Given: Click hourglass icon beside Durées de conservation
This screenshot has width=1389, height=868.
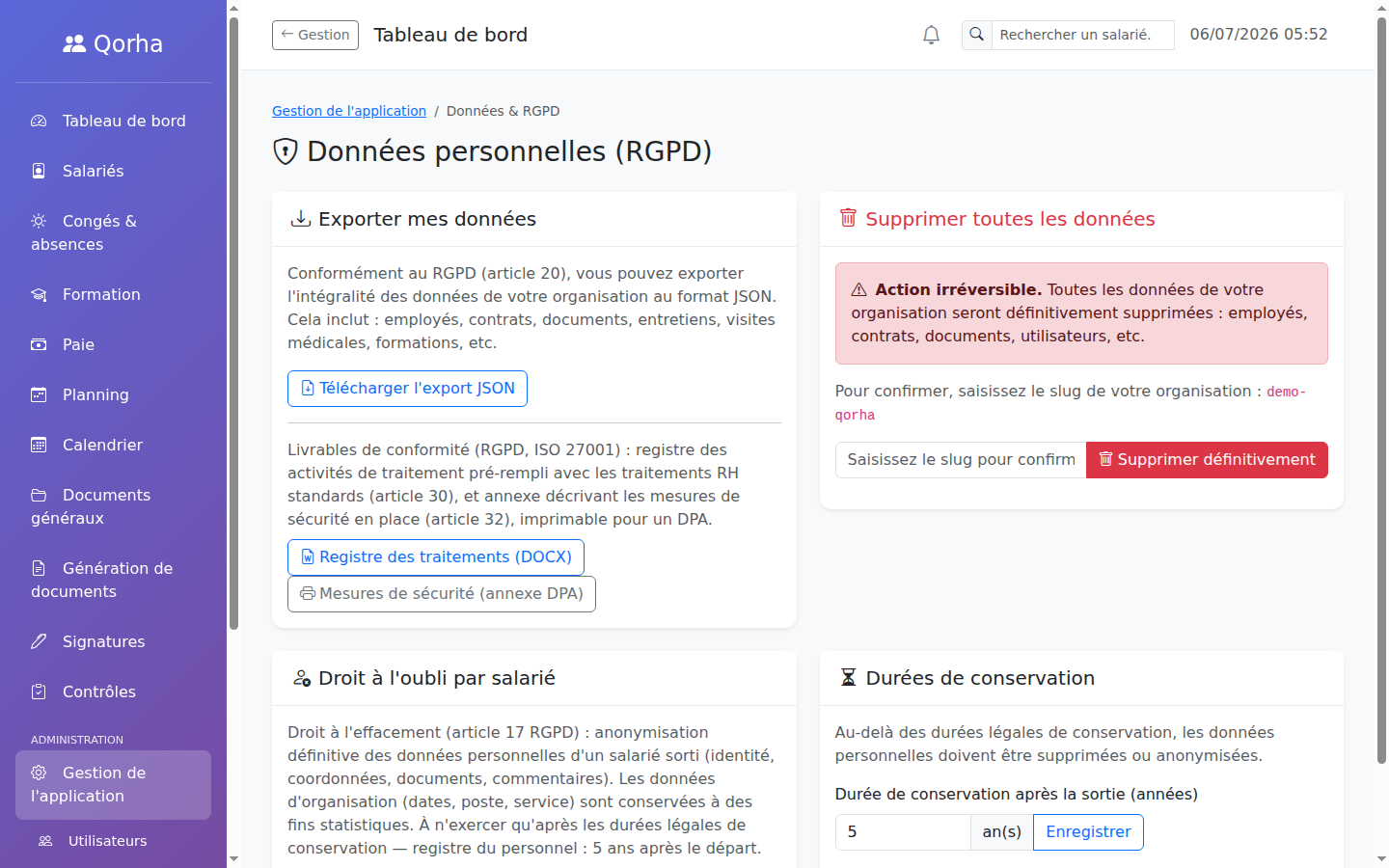Looking at the screenshot, I should [x=848, y=678].
